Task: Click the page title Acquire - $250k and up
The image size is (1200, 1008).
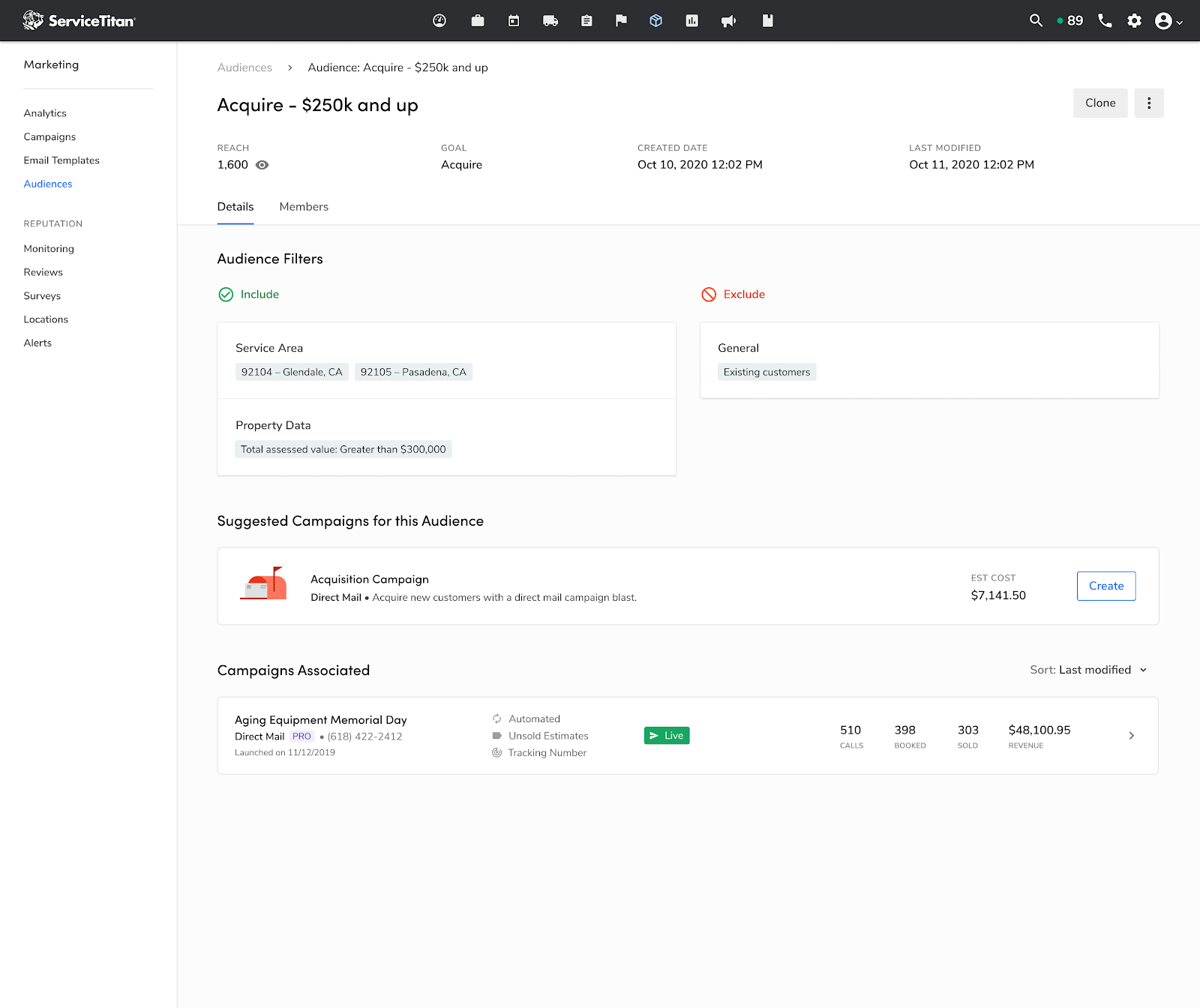Action: 318,105
